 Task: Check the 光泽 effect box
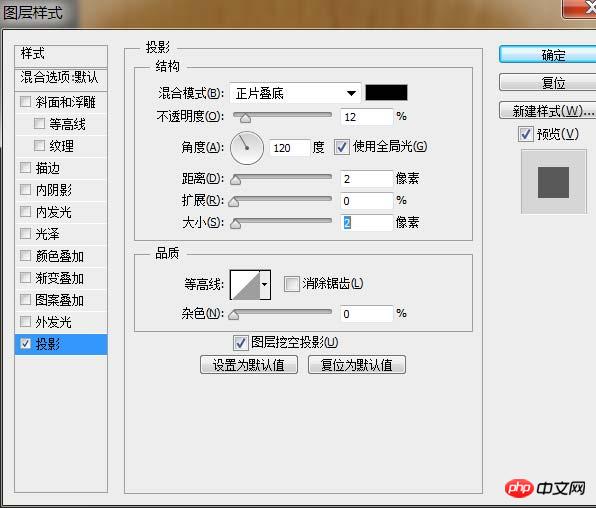25,233
